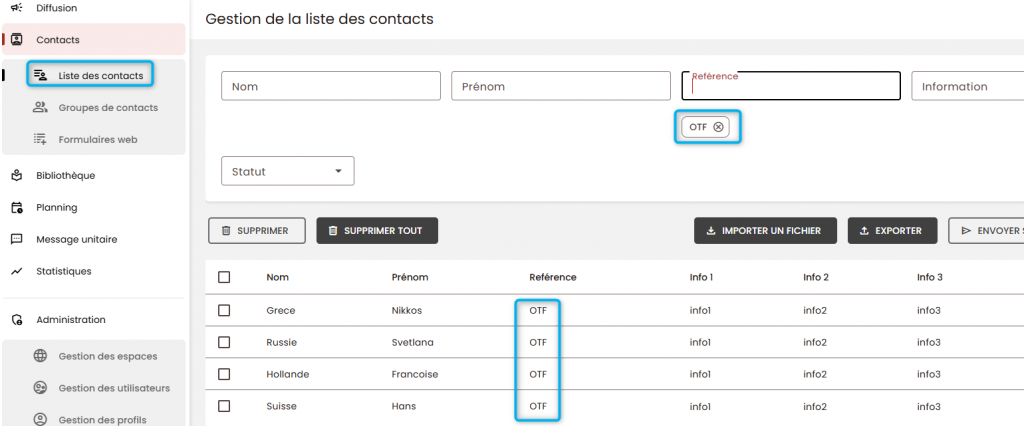This screenshot has height=426, width=1024.
Task: Click the Gestion des espaces globe icon
Action: (x=40, y=356)
